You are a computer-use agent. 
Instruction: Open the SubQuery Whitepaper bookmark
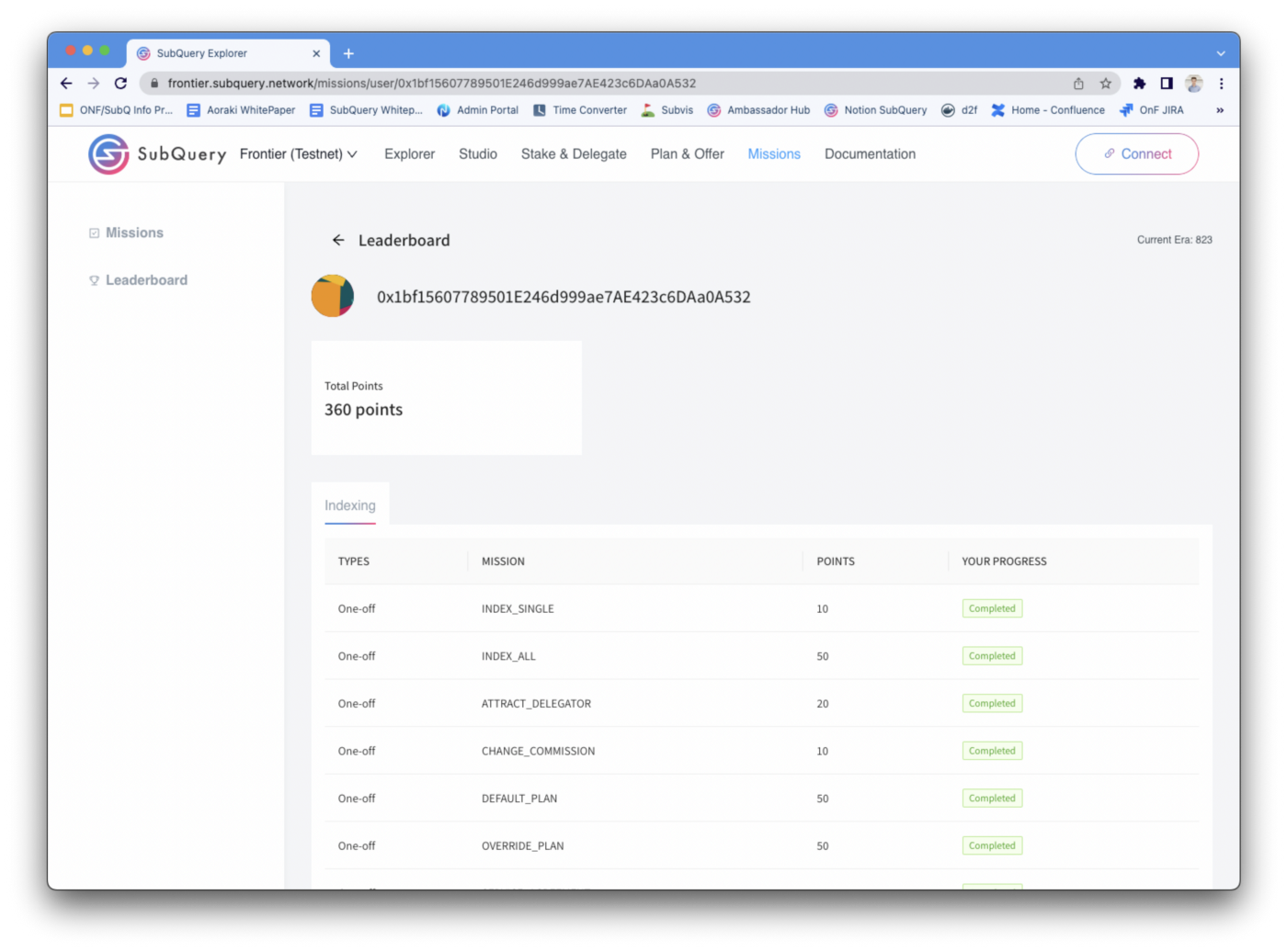click(367, 110)
